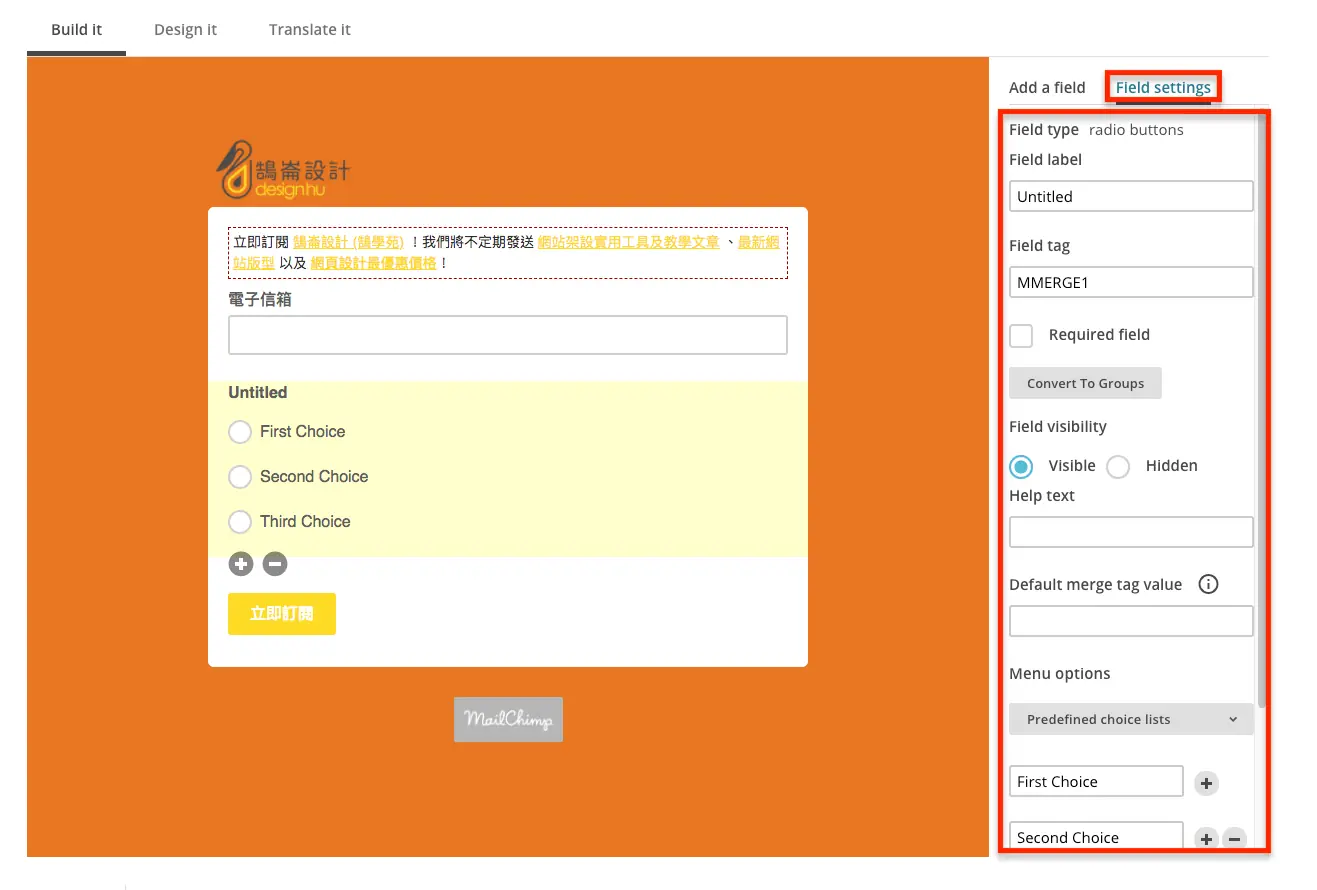
Task: Click the 電子信箱 label in form
Action: tap(260, 299)
